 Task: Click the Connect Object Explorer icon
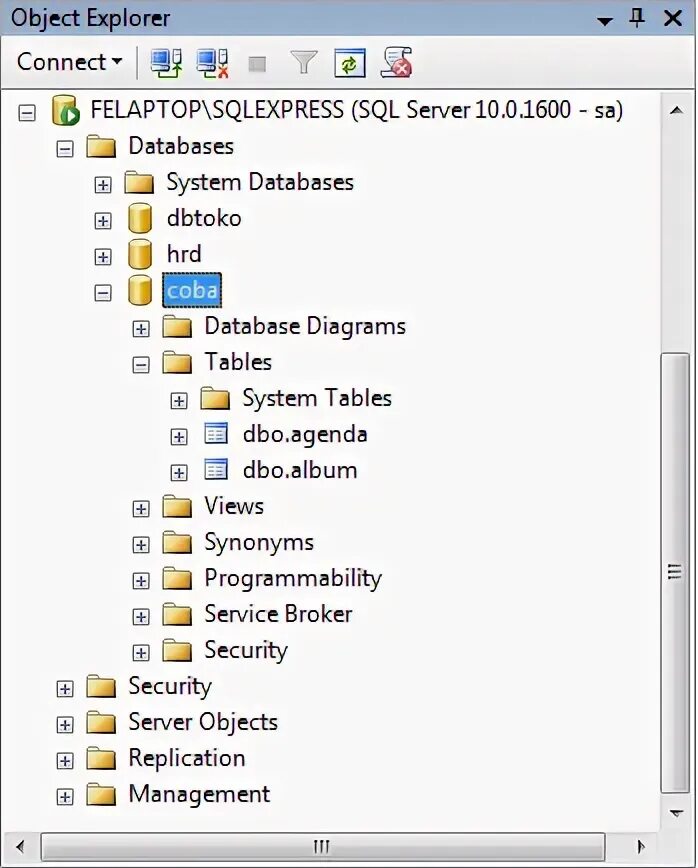tap(166, 63)
